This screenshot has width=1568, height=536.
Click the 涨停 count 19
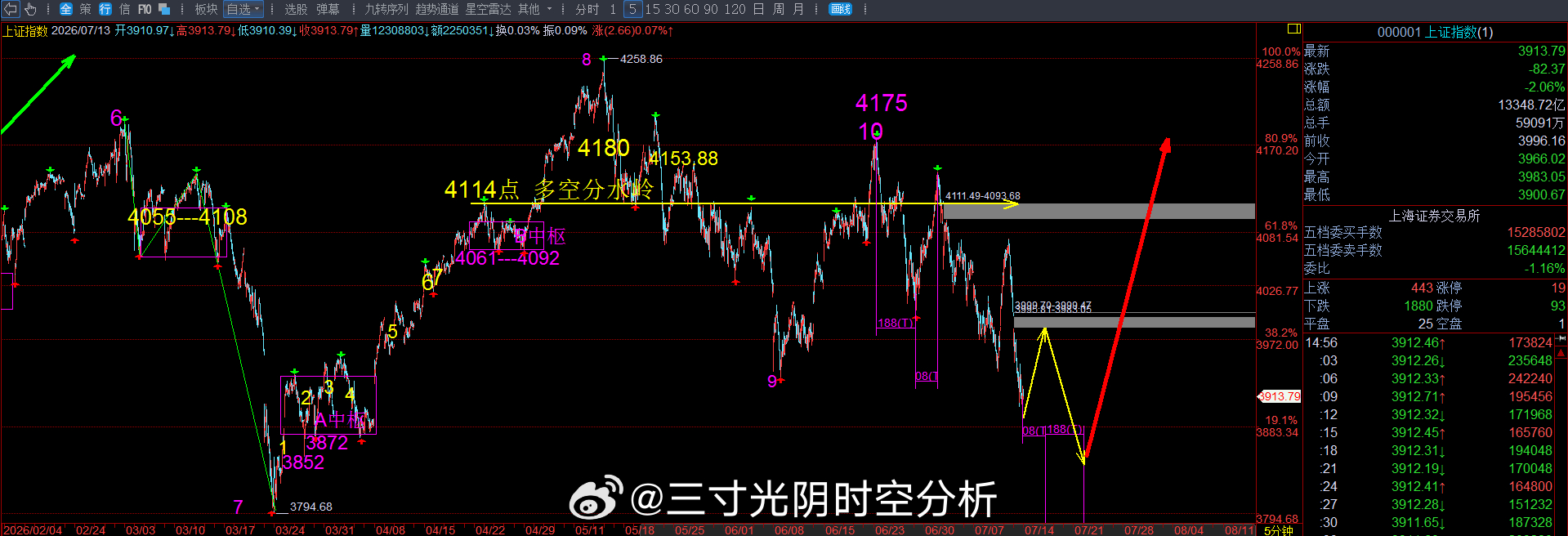tap(1558, 288)
